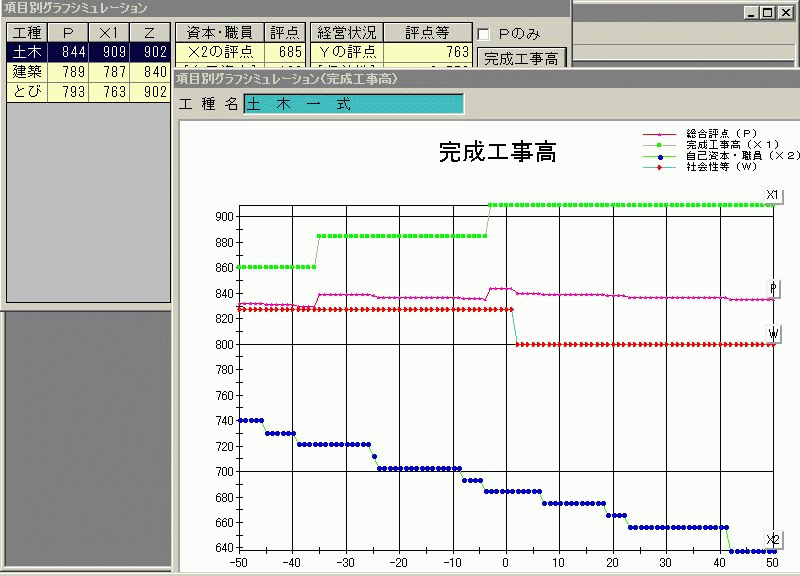Screen dimensions: 800x576
Task: Click 自己資本・職員（X2） legend entry
Action: pos(742,156)
